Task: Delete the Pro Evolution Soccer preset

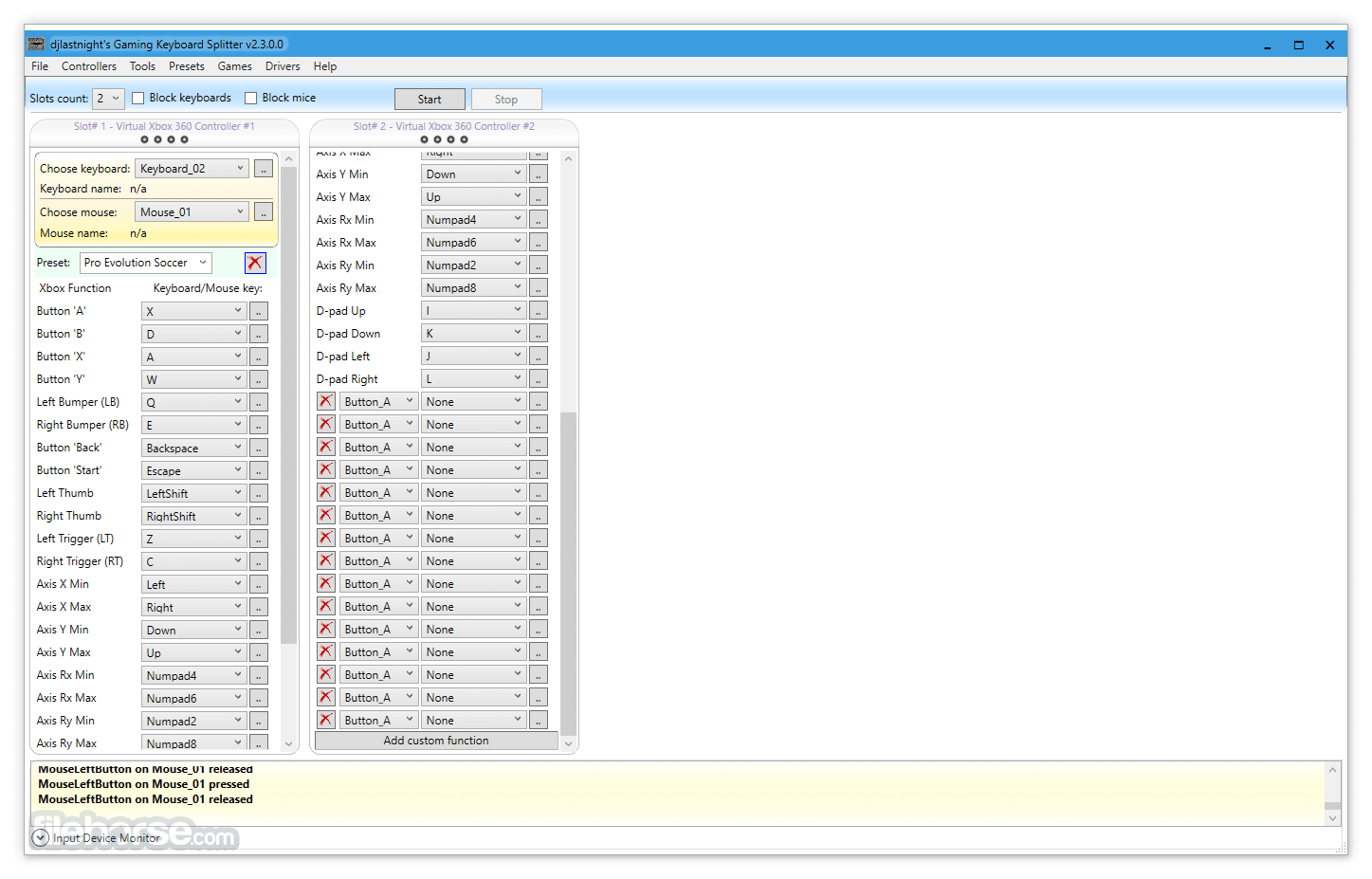Action: [255, 263]
